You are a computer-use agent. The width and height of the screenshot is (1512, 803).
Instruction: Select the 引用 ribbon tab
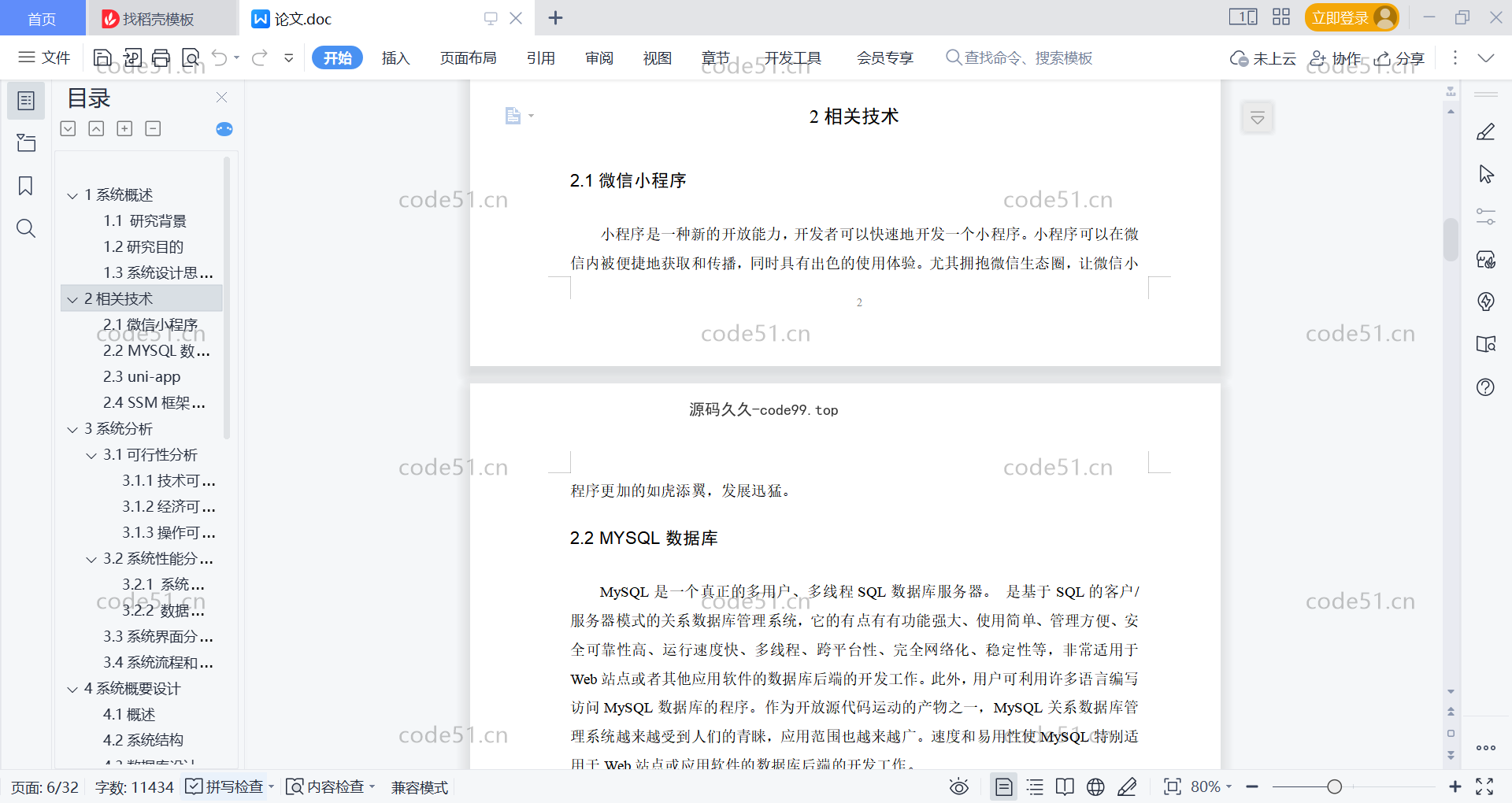pyautogui.click(x=540, y=57)
